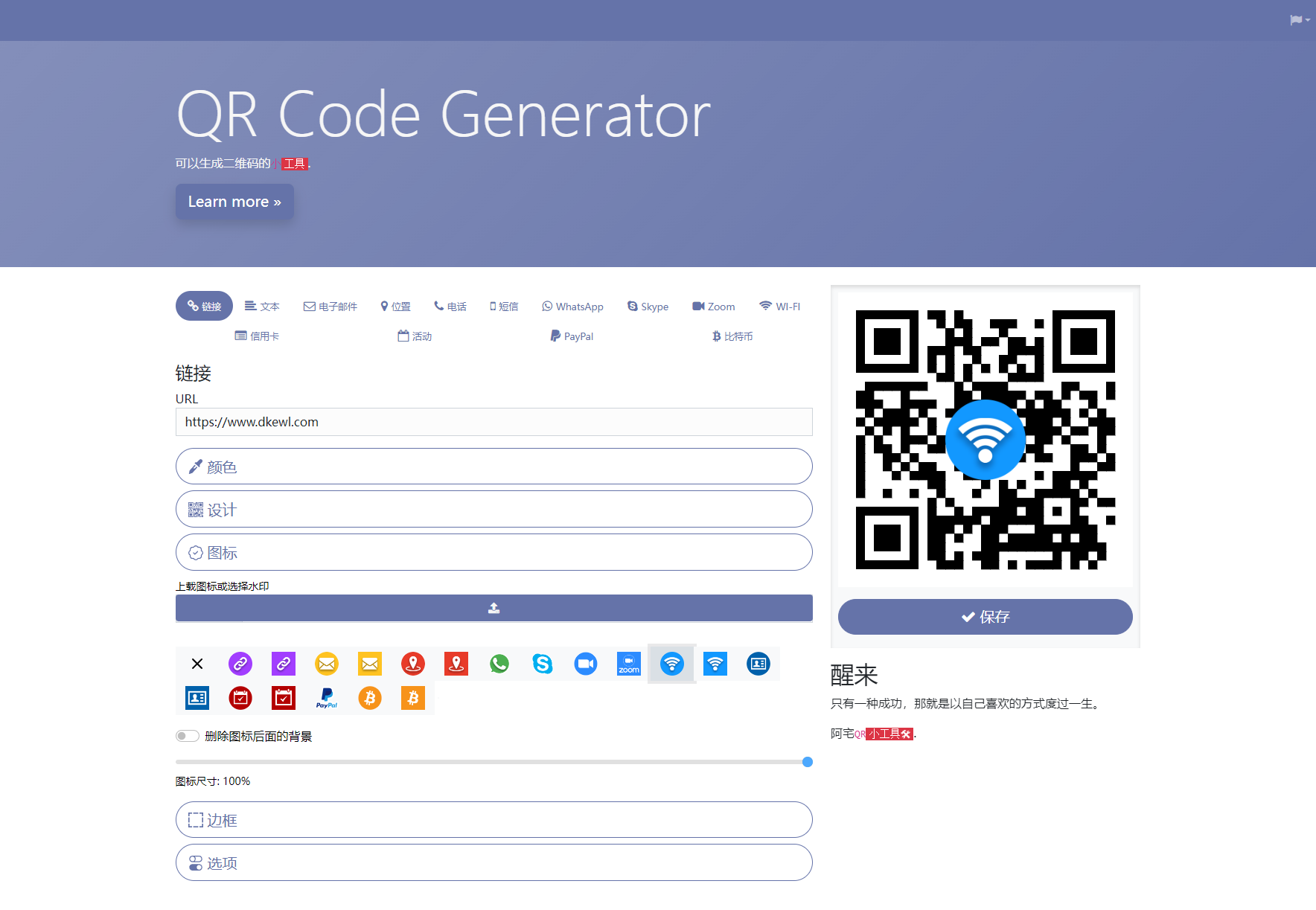Select the WhatsApp watermark icon
This screenshot has height=910, width=1316.
[499, 664]
